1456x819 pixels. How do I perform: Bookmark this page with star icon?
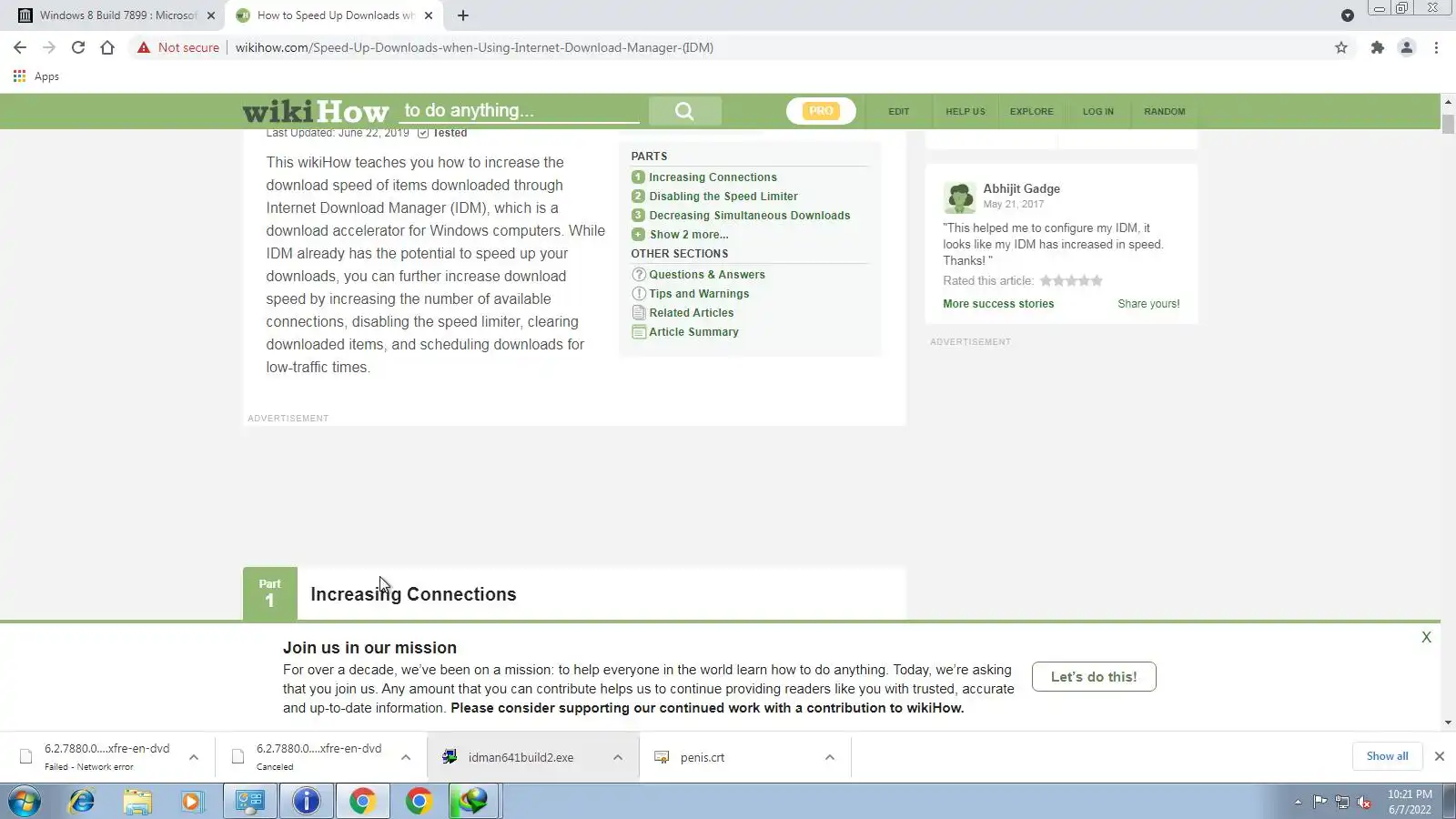(x=1341, y=47)
